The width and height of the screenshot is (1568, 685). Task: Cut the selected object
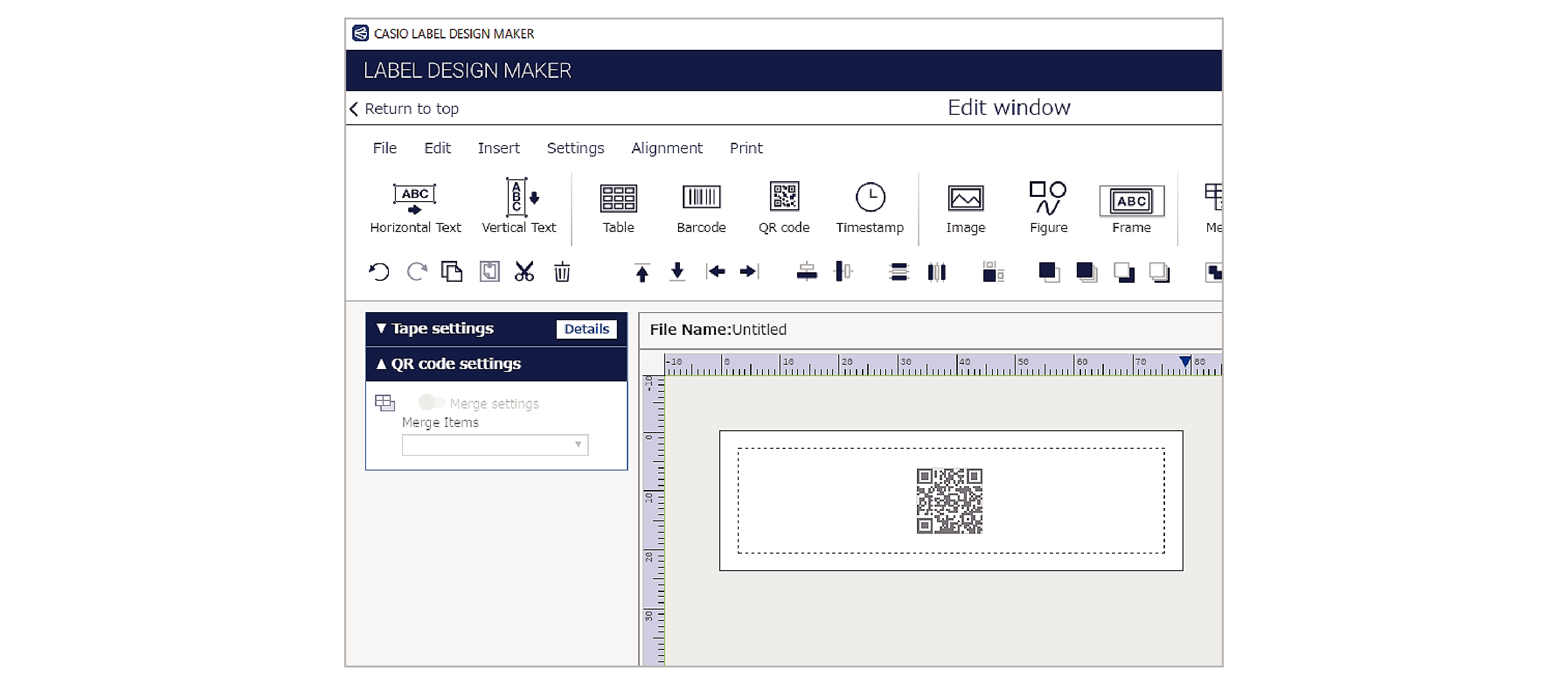(525, 272)
